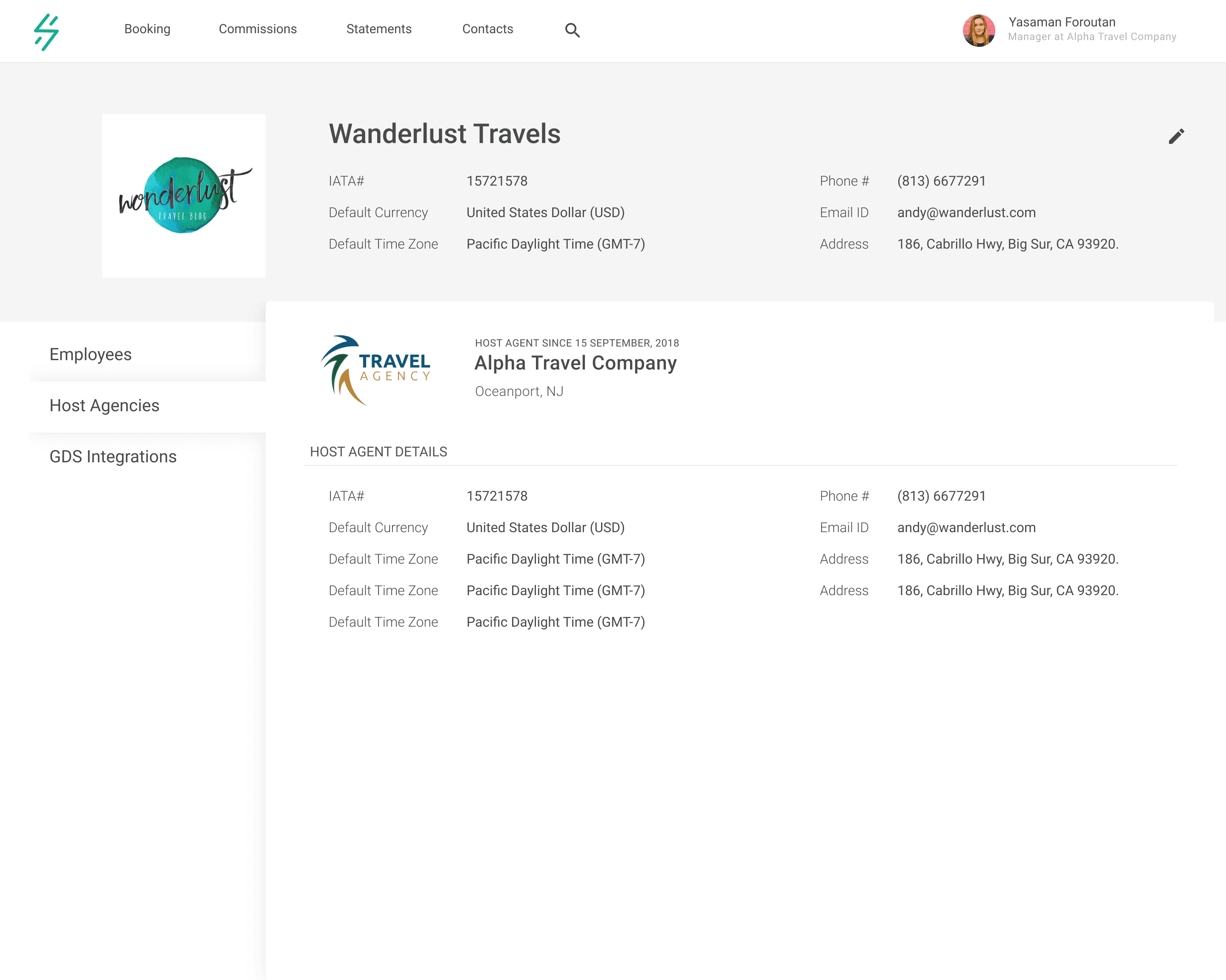
Task: Open Yasaman Foroutan's profile avatar
Action: click(979, 31)
